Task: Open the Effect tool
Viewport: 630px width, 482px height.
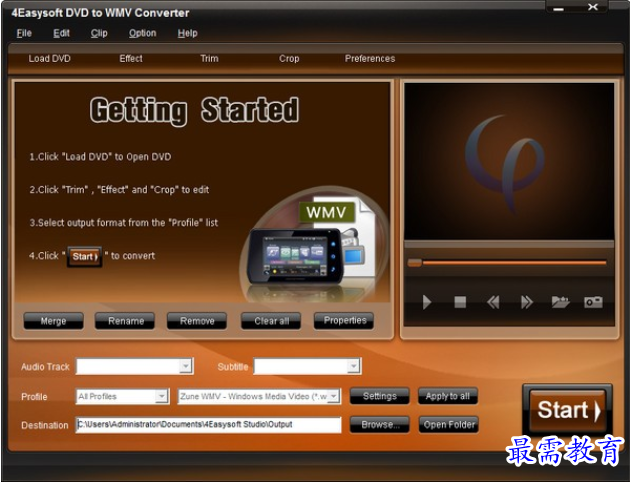Action: coord(131,59)
